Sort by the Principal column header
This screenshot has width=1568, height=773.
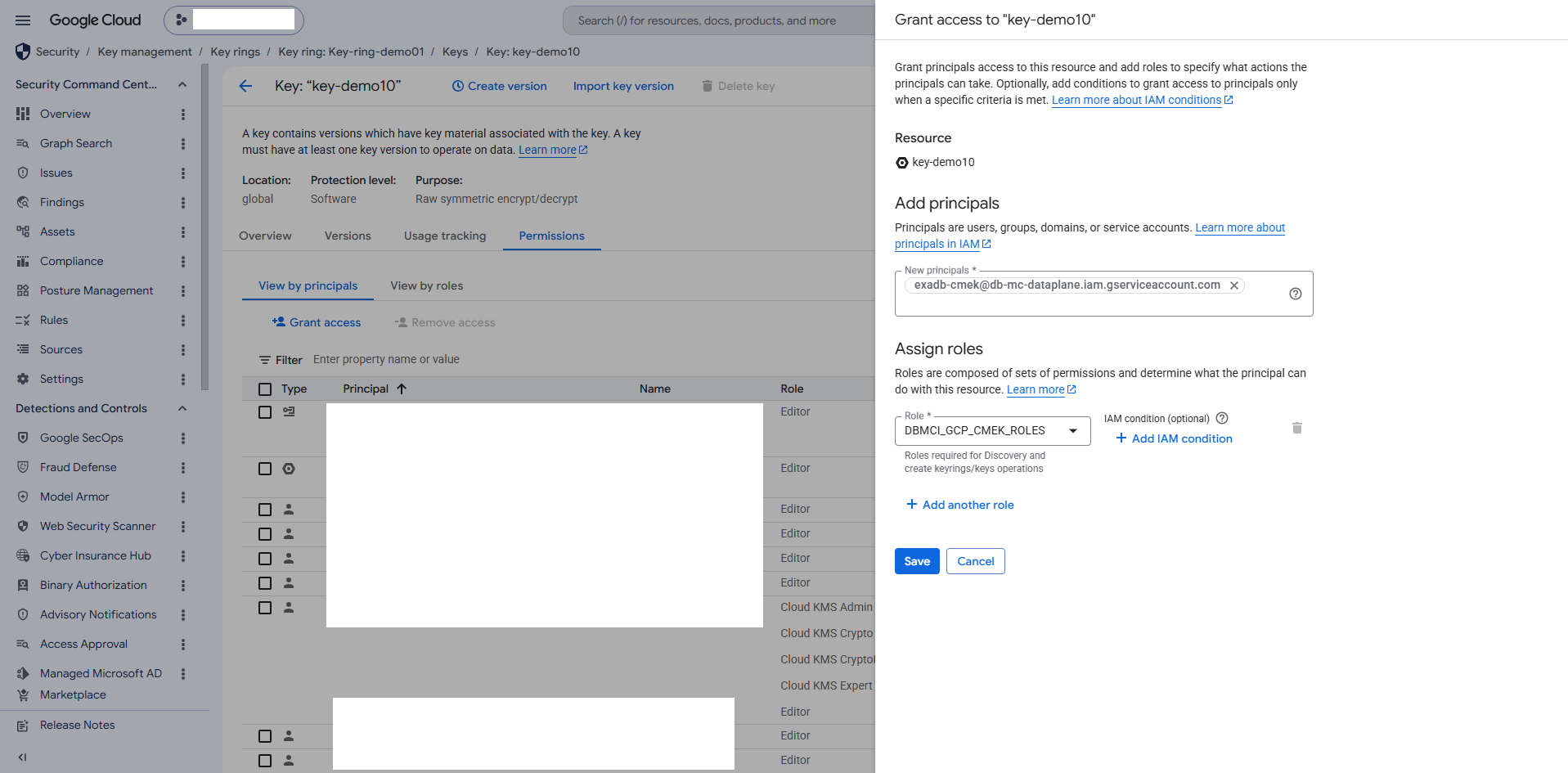coord(375,389)
